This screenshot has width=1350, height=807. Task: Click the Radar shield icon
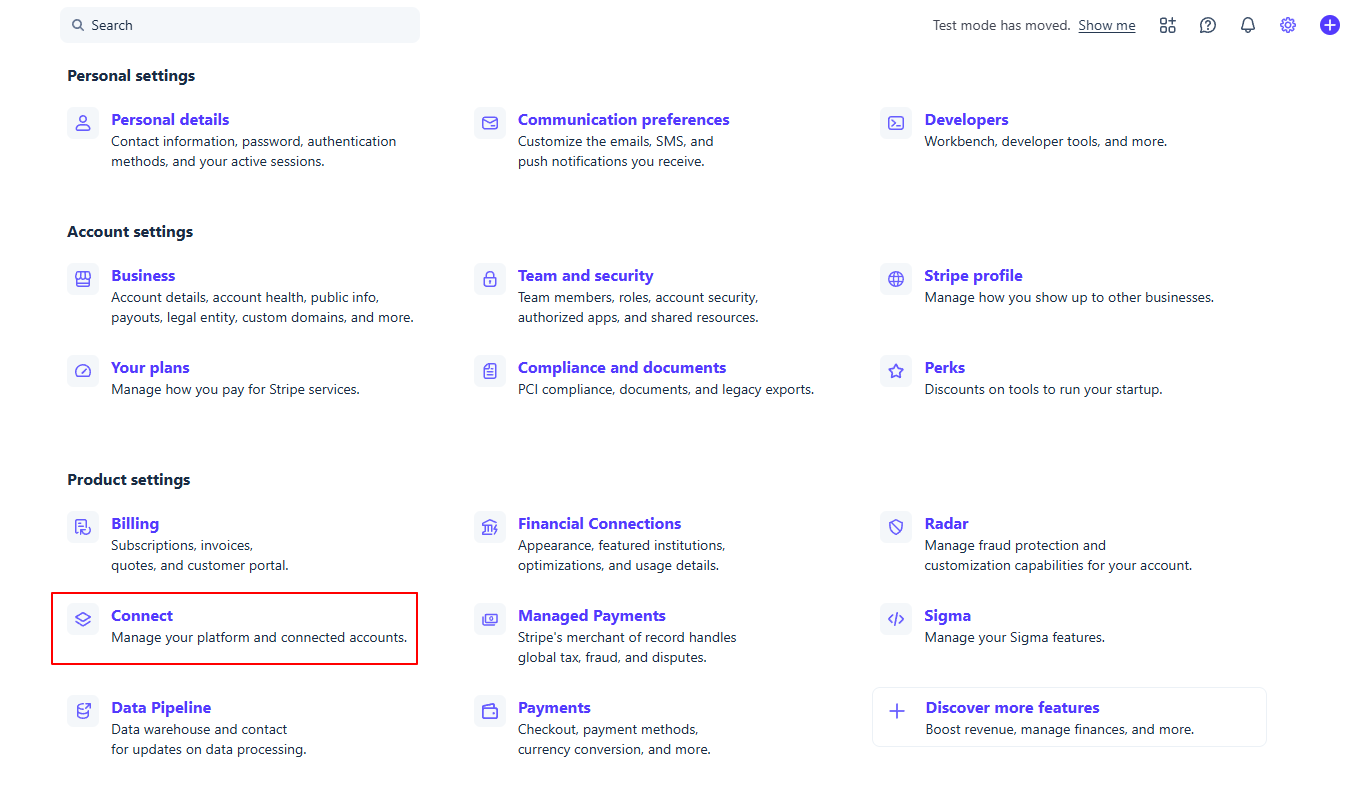(896, 526)
